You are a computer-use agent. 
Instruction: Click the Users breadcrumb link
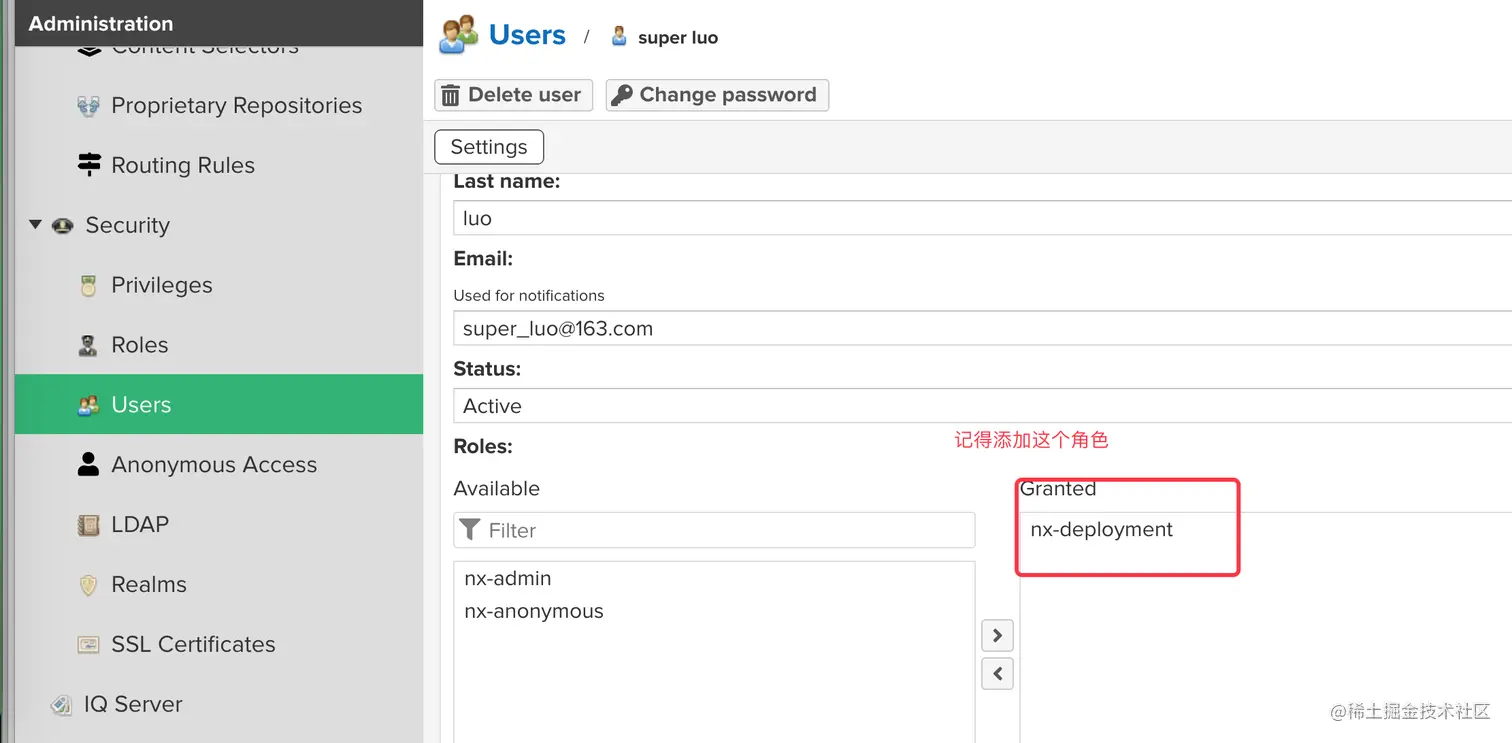click(527, 36)
